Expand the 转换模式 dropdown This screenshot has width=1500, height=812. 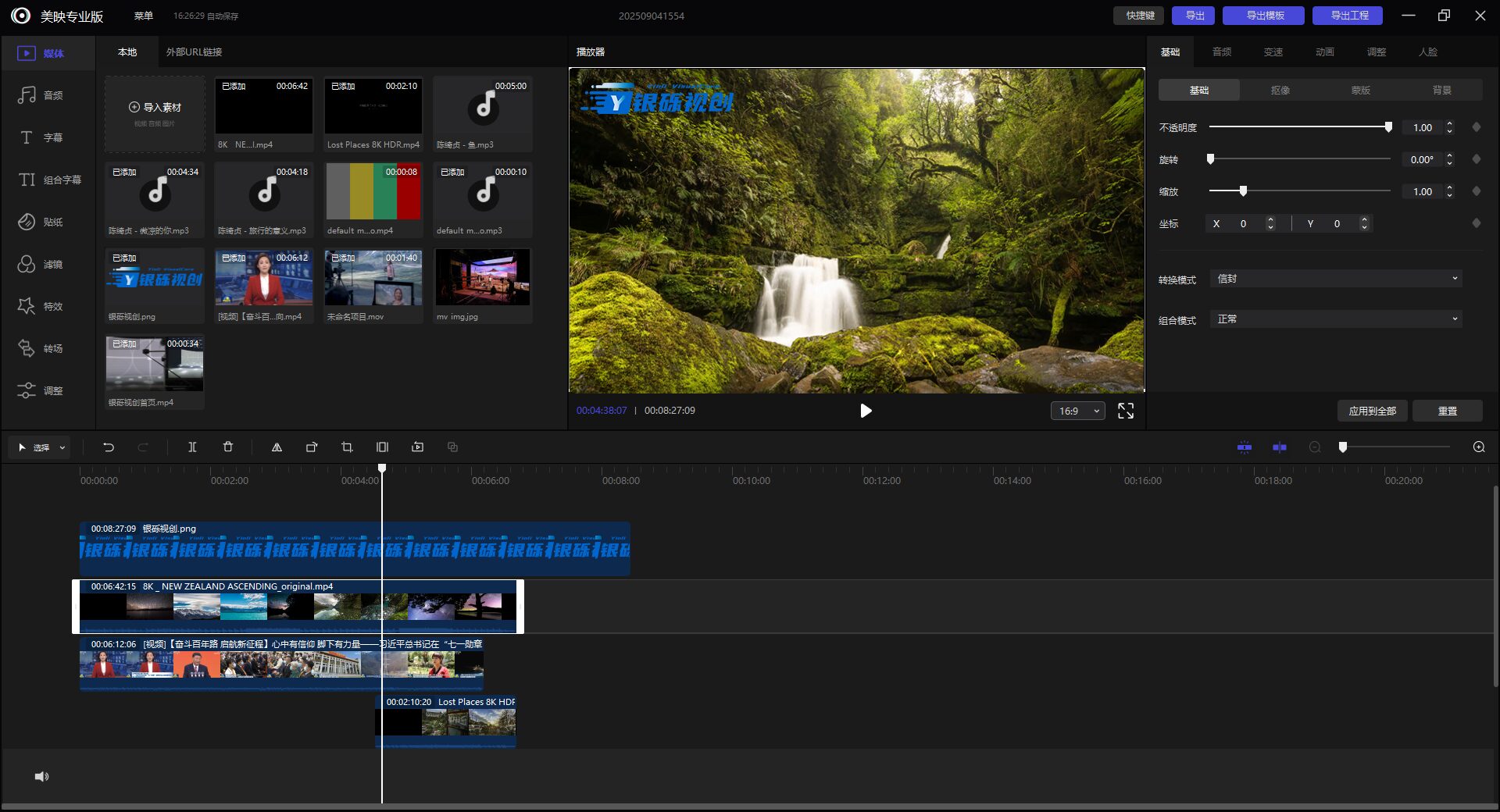coord(1335,279)
